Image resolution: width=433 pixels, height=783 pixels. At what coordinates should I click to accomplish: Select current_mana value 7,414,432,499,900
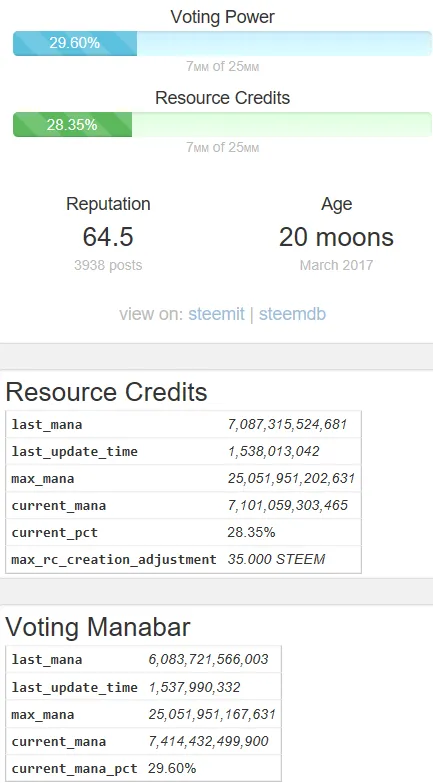(x=208, y=742)
